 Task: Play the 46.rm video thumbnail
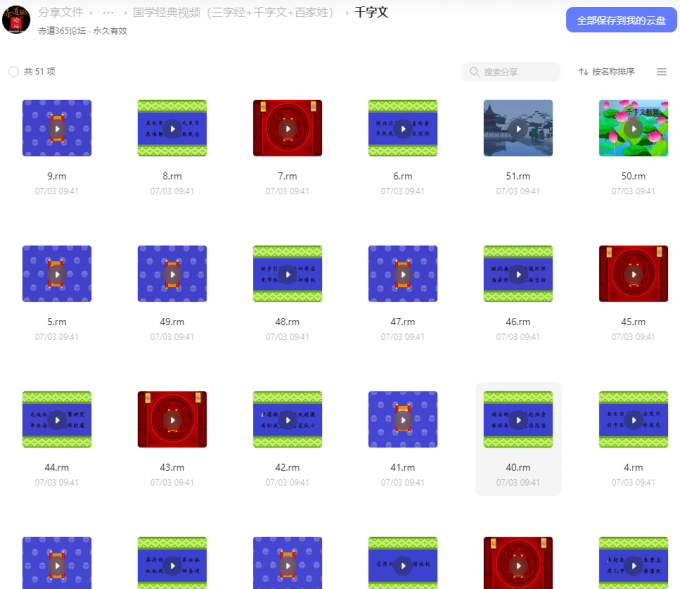(518, 274)
